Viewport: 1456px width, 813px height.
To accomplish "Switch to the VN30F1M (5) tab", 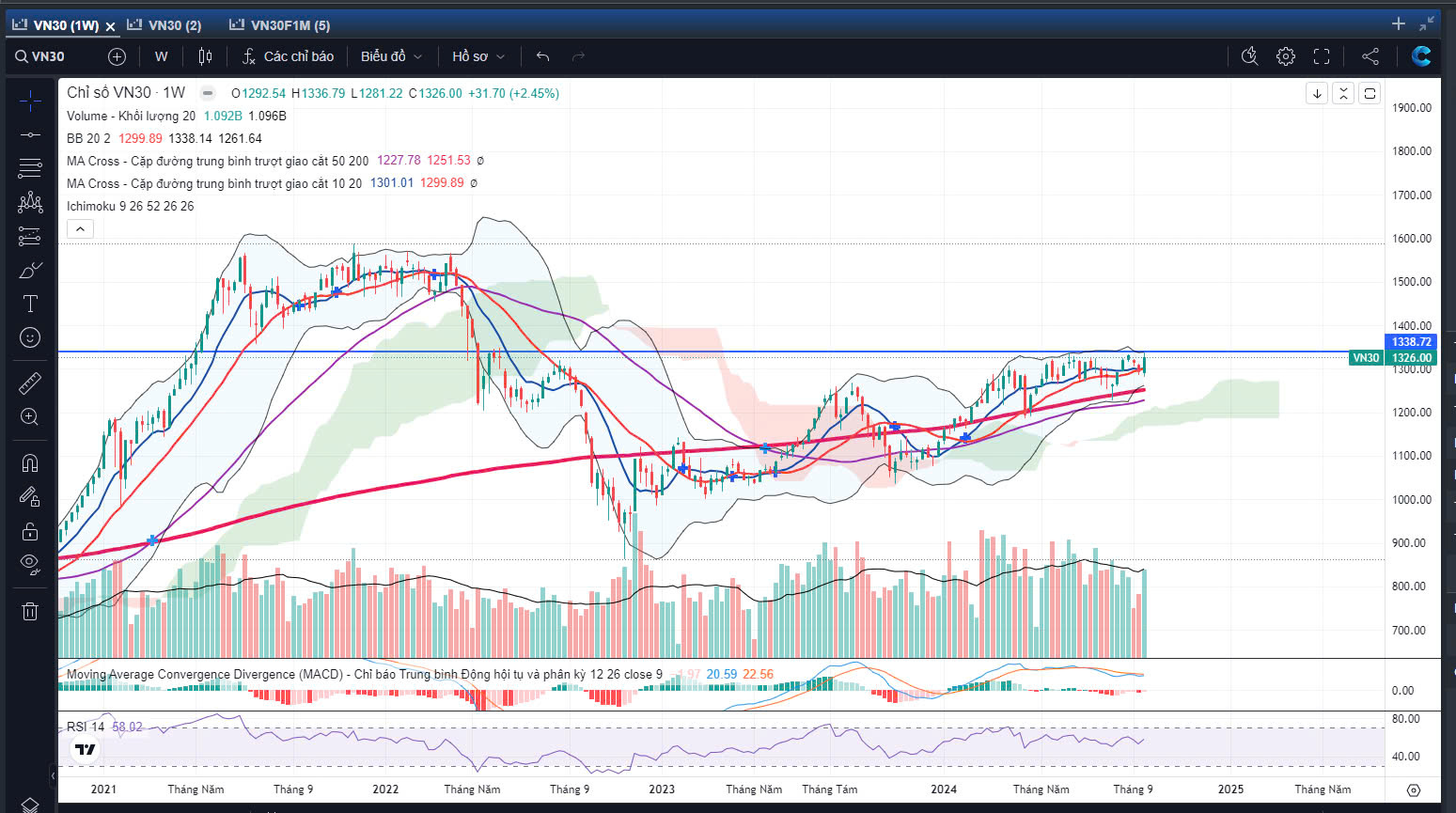I will click(280, 25).
